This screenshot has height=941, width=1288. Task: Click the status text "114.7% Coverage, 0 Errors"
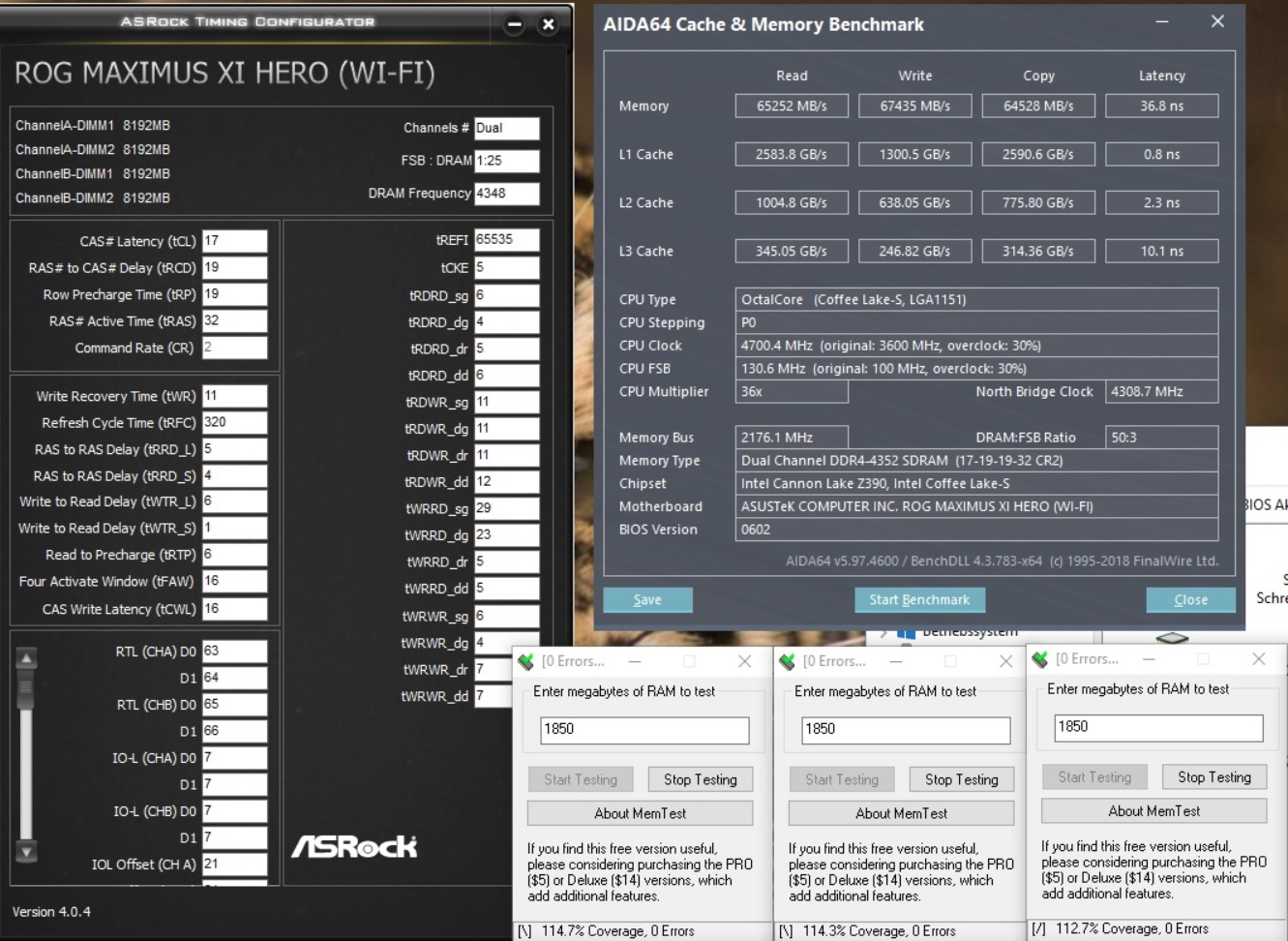618,931
